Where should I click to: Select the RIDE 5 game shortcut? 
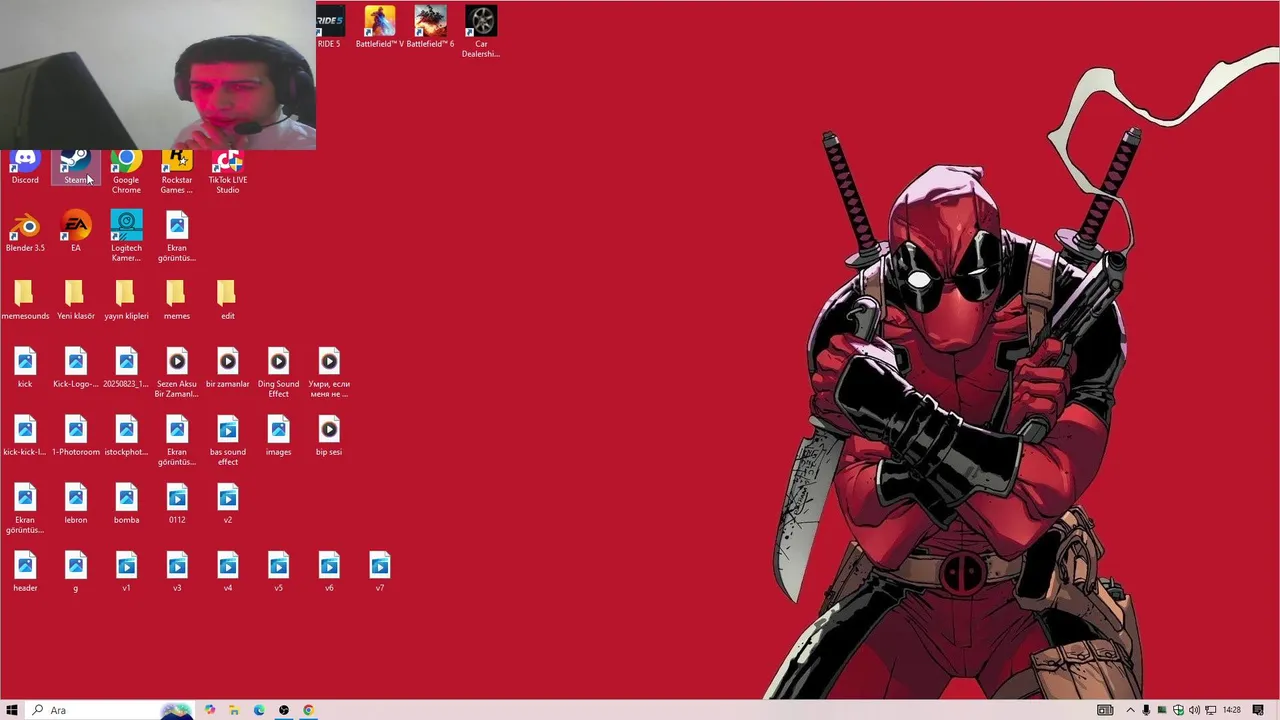click(x=329, y=27)
